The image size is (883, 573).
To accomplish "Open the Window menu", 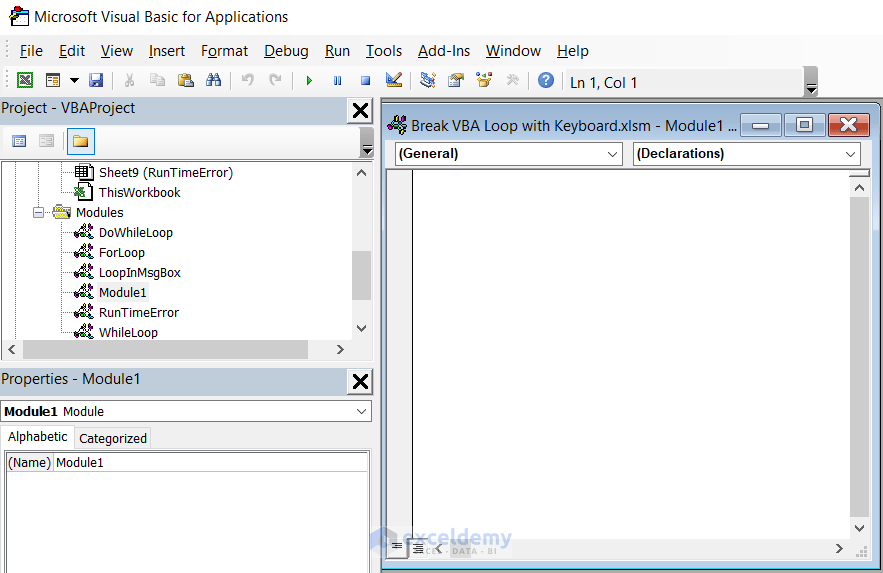I will coord(513,51).
